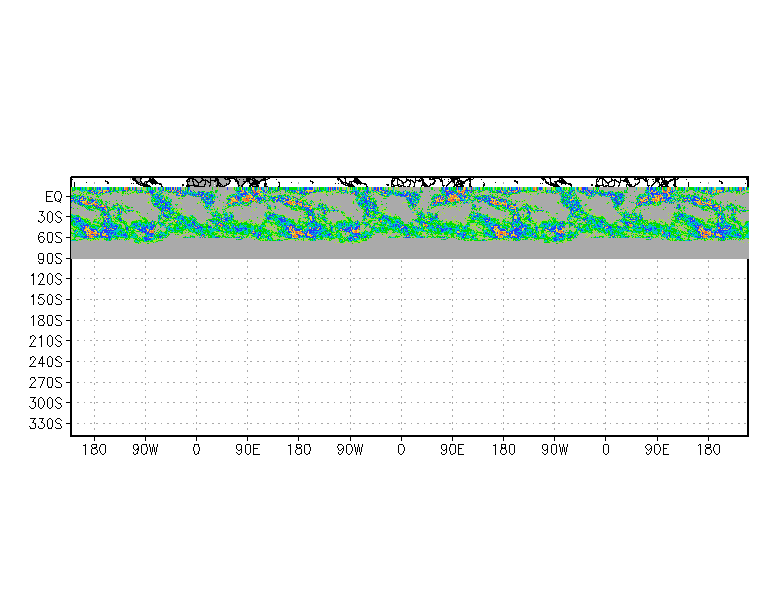Click the 330S axis label
Image resolution: width=784 pixels, height=612 pixels.
[46, 424]
